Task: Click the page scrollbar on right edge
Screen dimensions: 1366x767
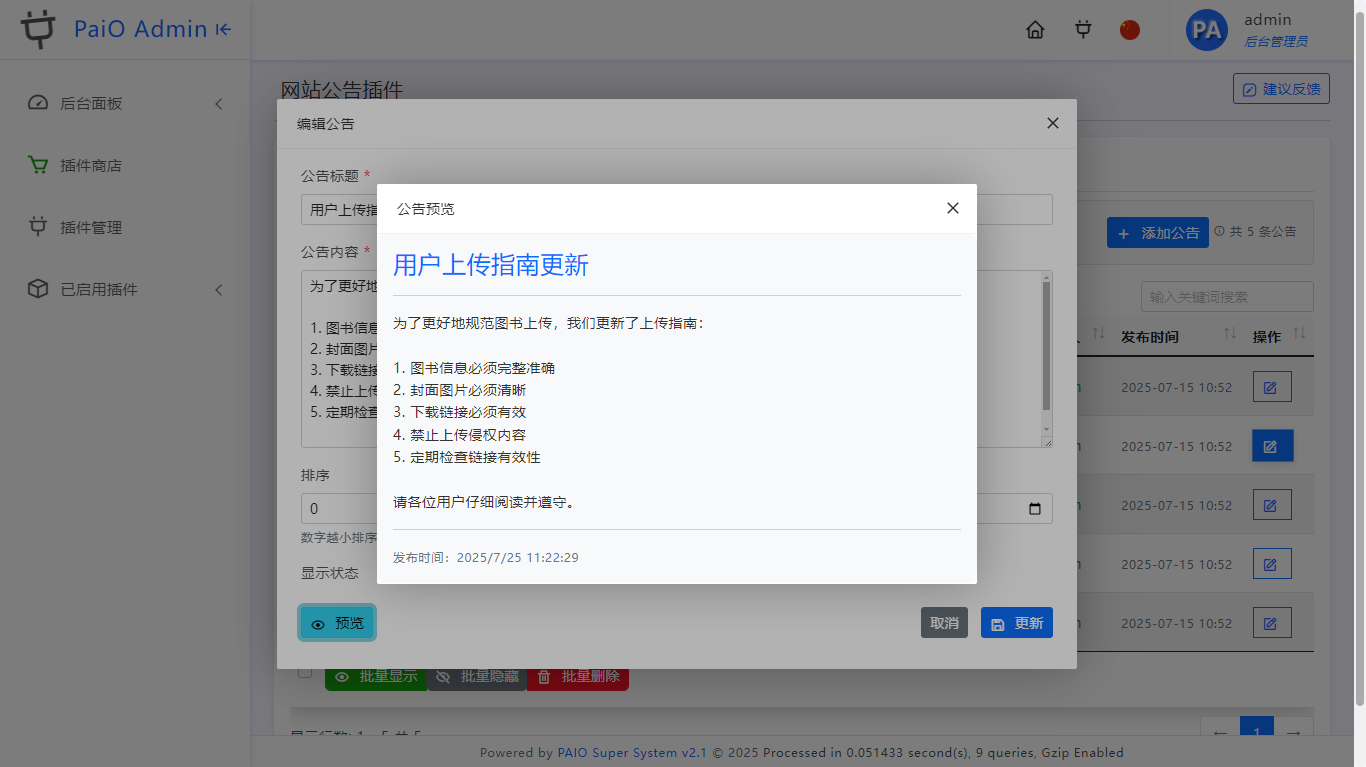Action: [1359, 360]
